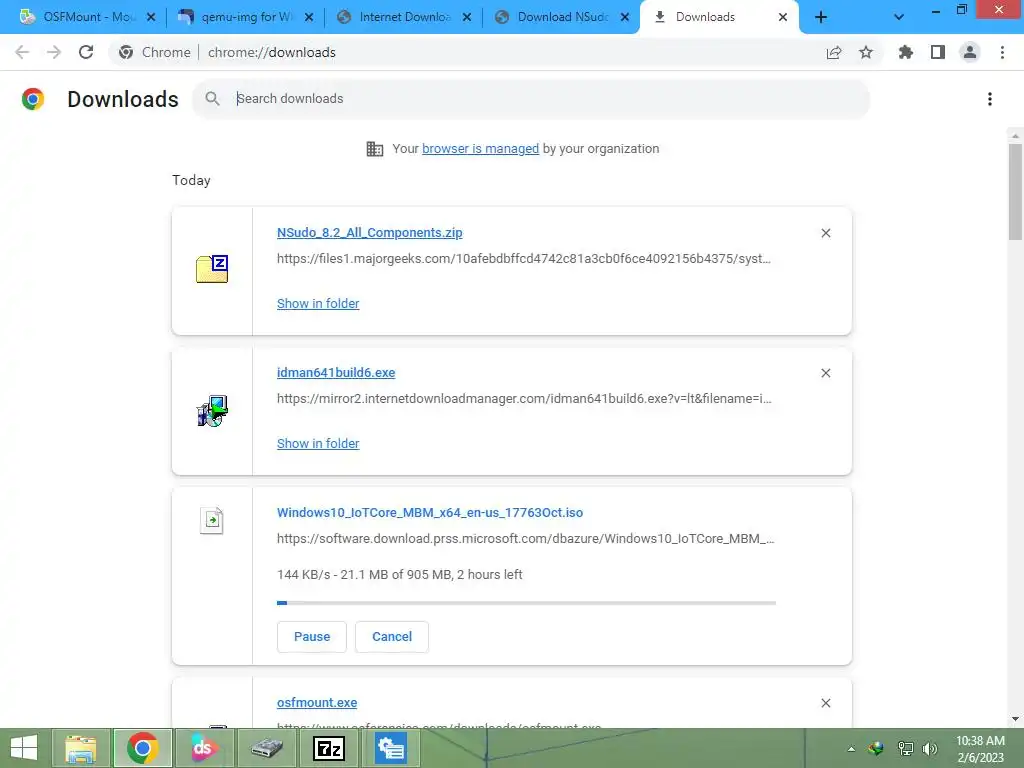Open the new tab plus button

point(821,17)
